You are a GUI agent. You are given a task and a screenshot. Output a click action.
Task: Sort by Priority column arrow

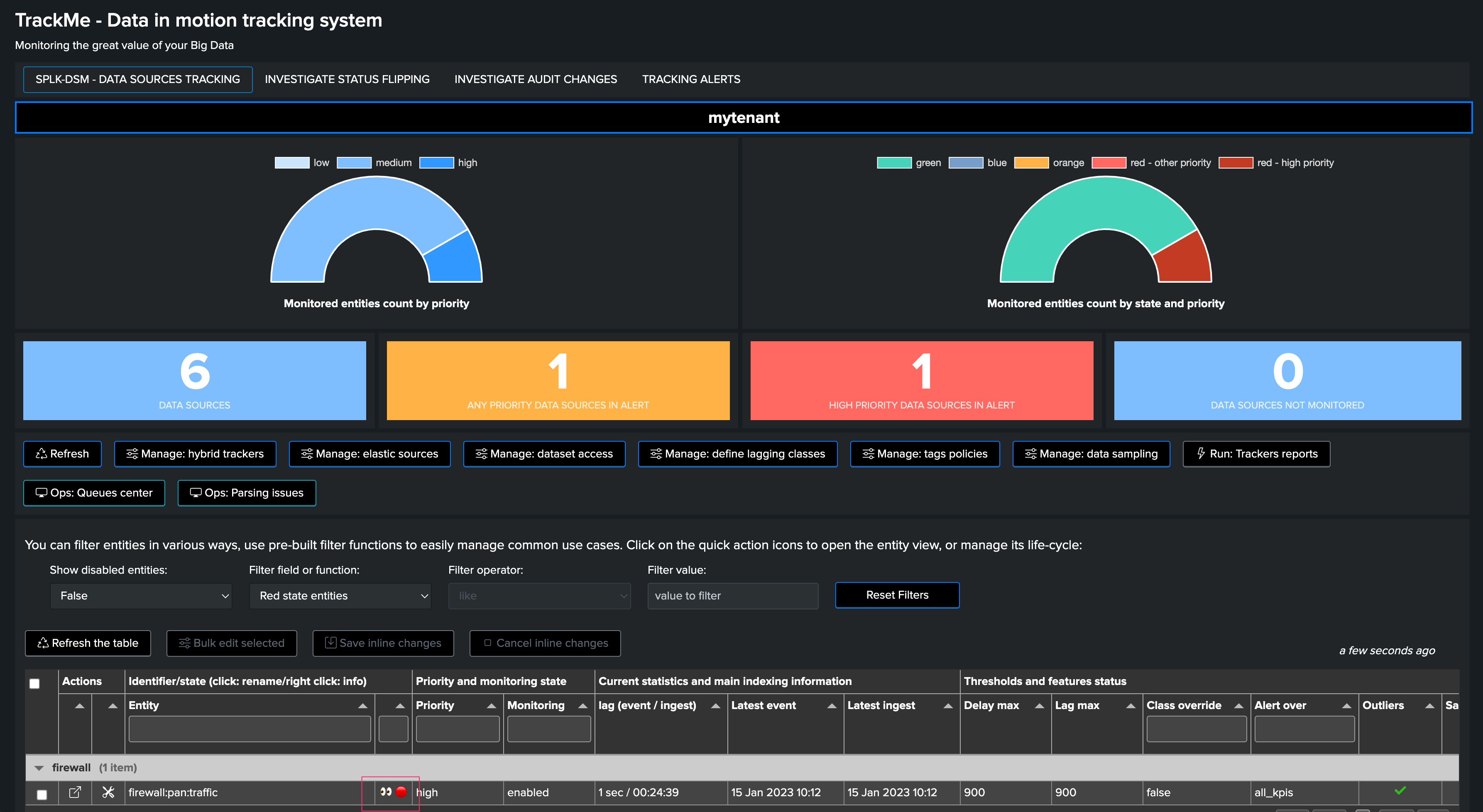pos(491,706)
